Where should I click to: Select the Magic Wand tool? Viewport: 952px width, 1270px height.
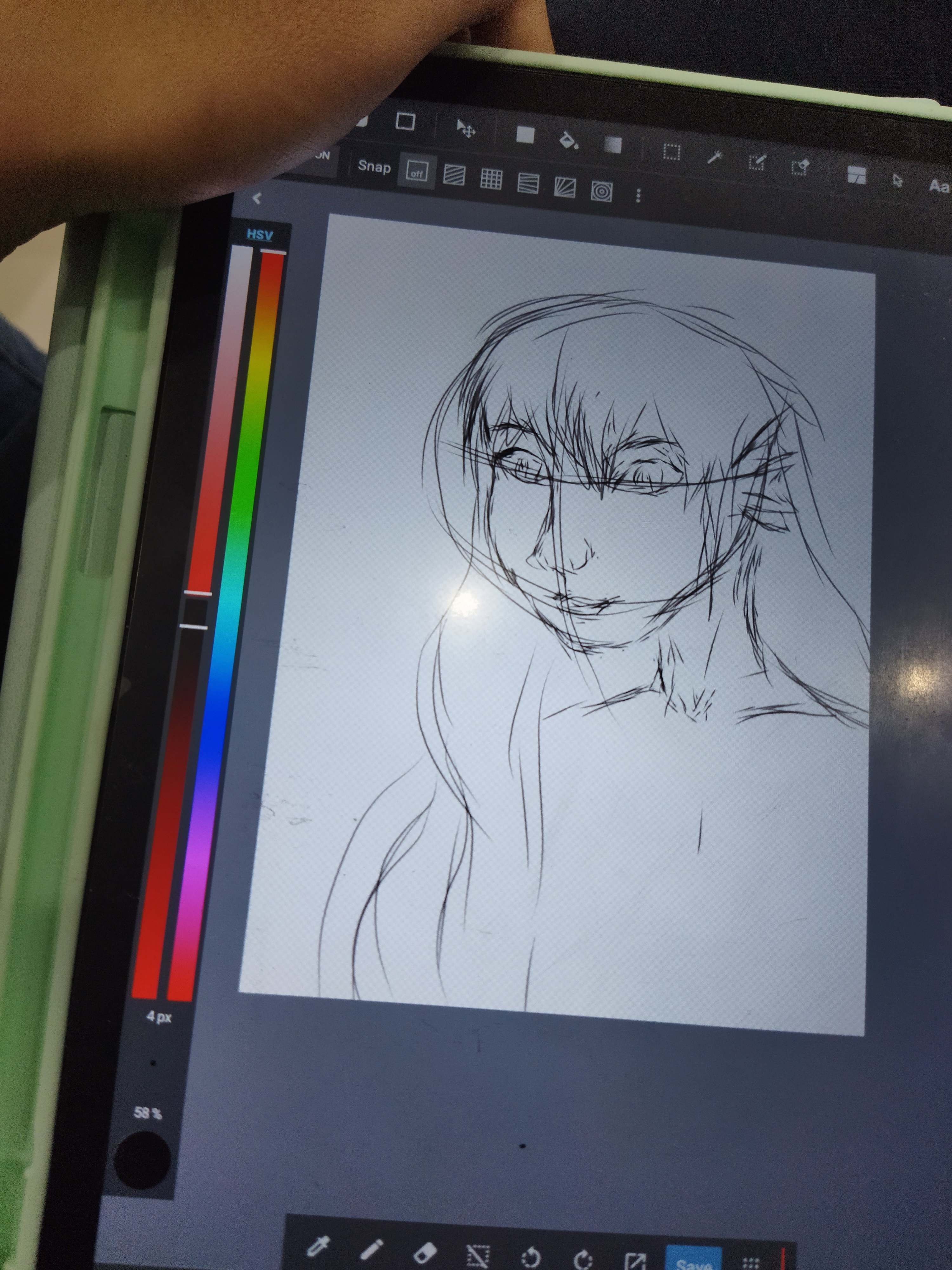click(714, 156)
